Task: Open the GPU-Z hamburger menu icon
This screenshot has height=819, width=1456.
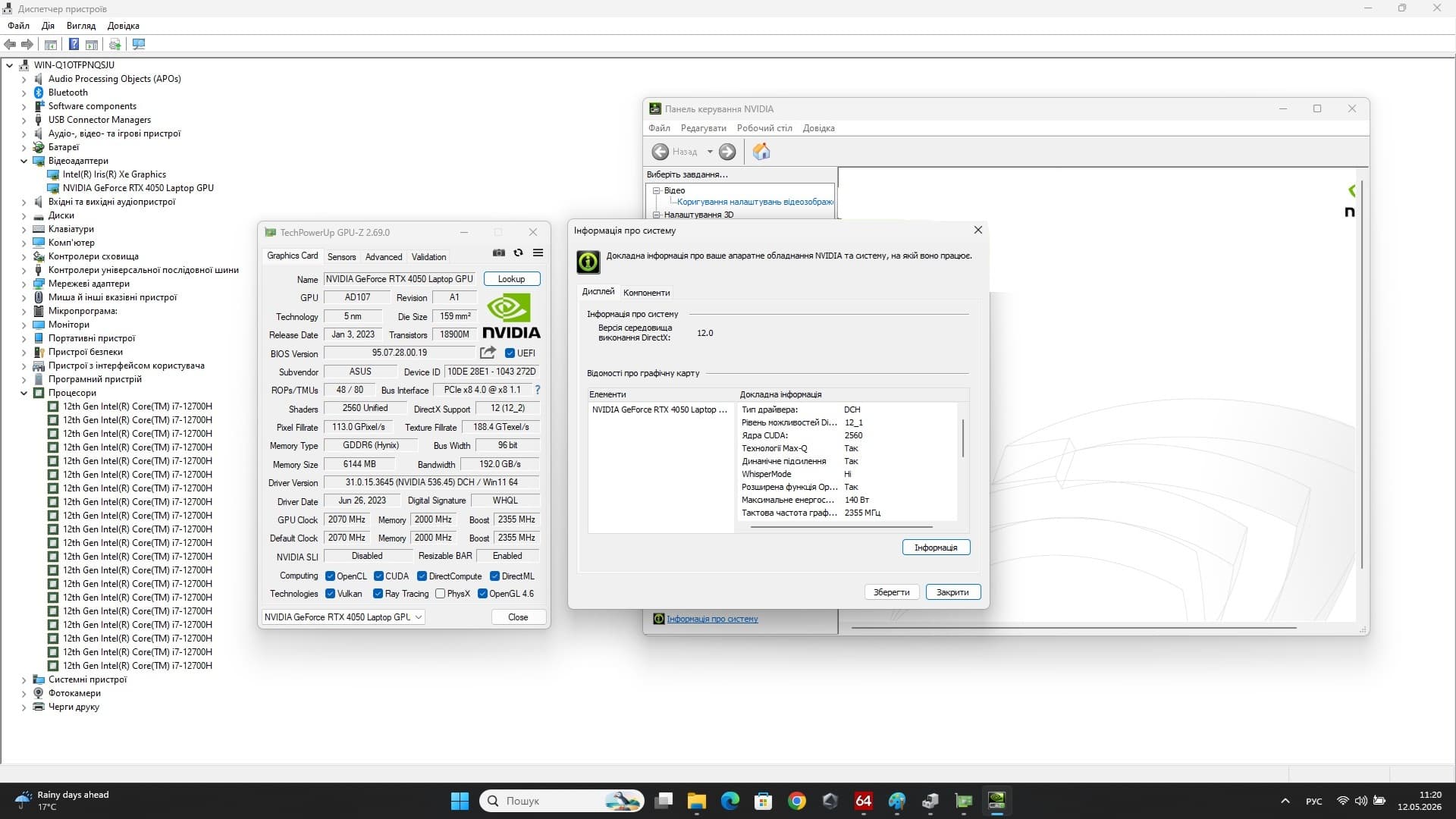Action: point(538,253)
